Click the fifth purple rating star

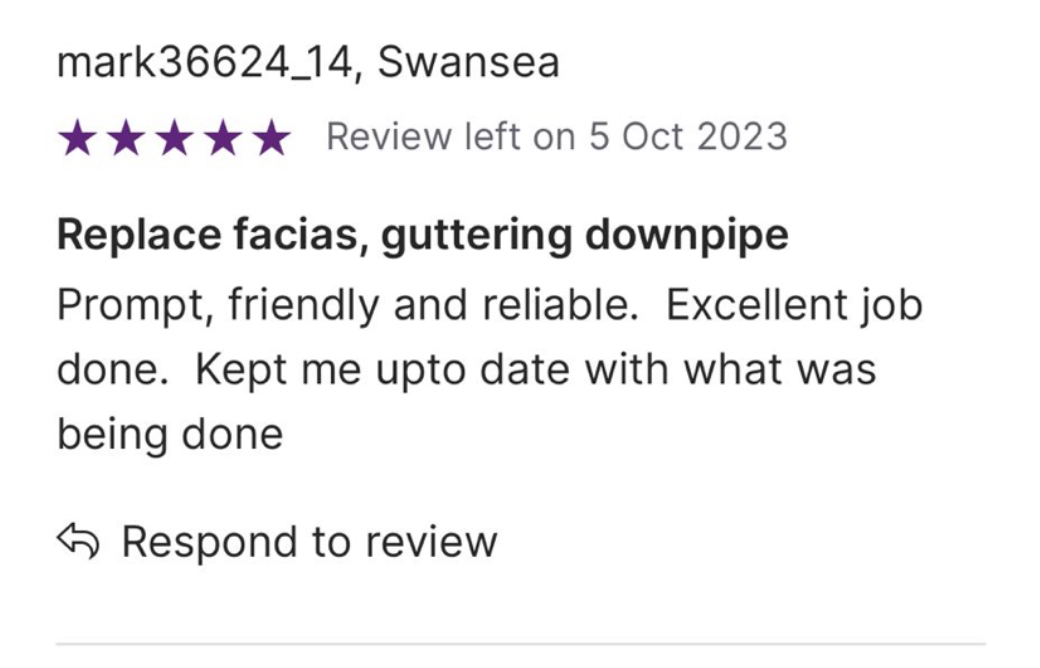272,138
